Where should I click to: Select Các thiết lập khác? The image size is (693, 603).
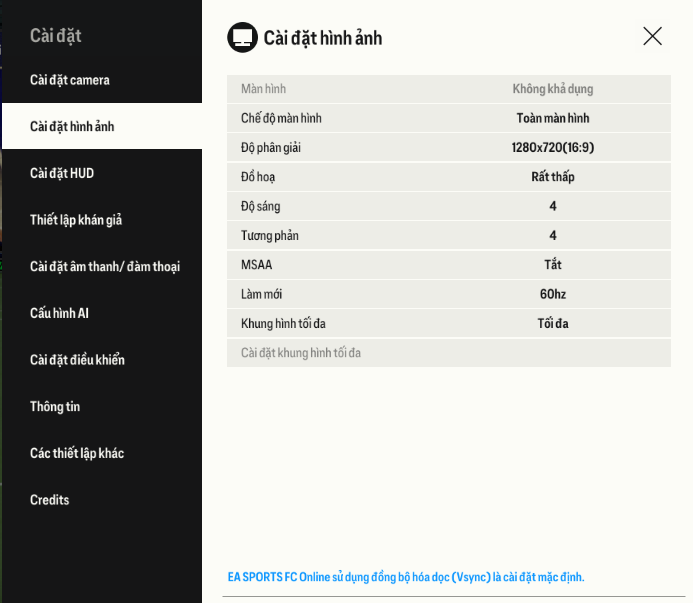pyautogui.click(x=77, y=453)
